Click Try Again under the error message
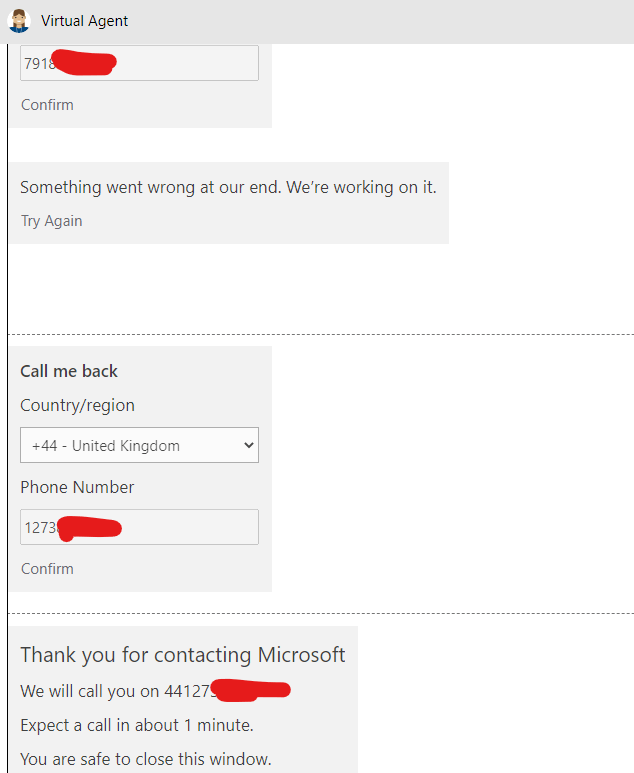 pos(52,221)
